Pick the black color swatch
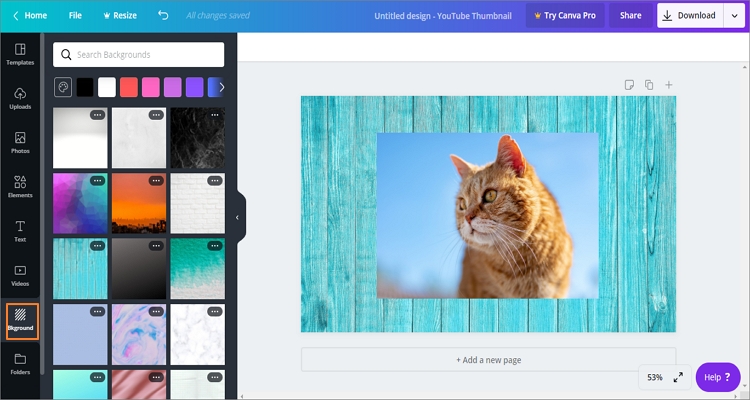 85,87
